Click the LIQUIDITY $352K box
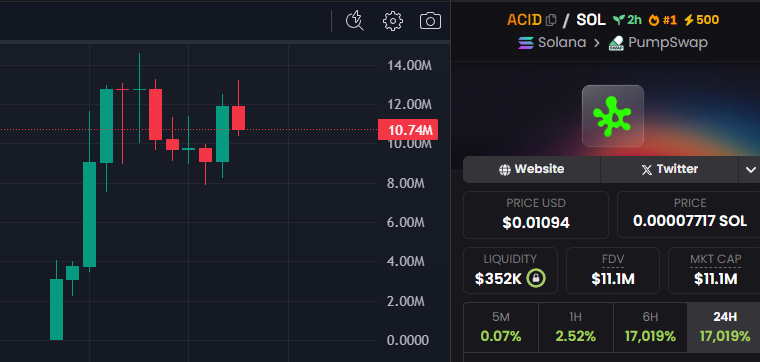This screenshot has height=362, width=760. [x=510, y=270]
